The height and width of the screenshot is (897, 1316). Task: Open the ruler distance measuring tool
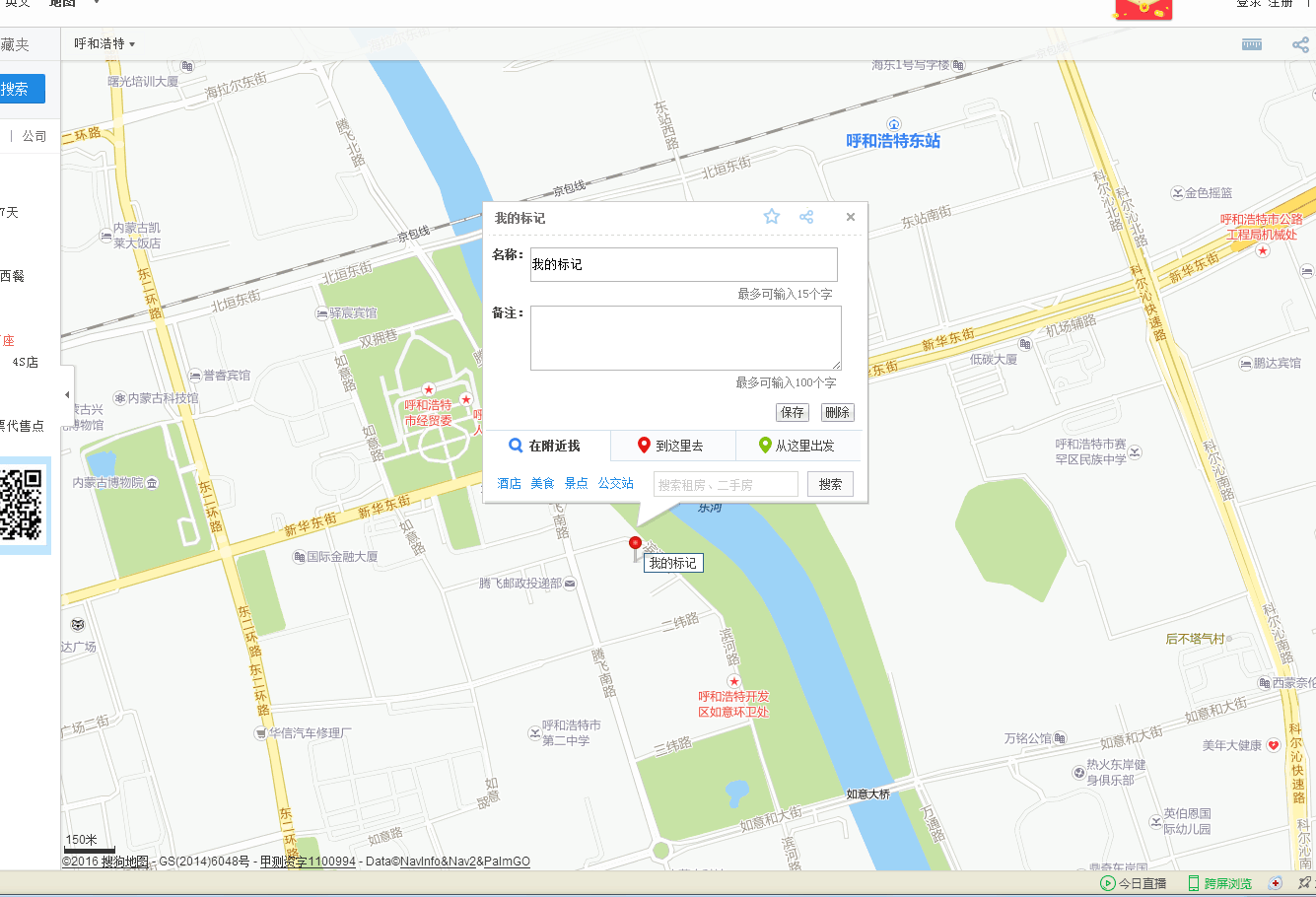pyautogui.click(x=1252, y=44)
